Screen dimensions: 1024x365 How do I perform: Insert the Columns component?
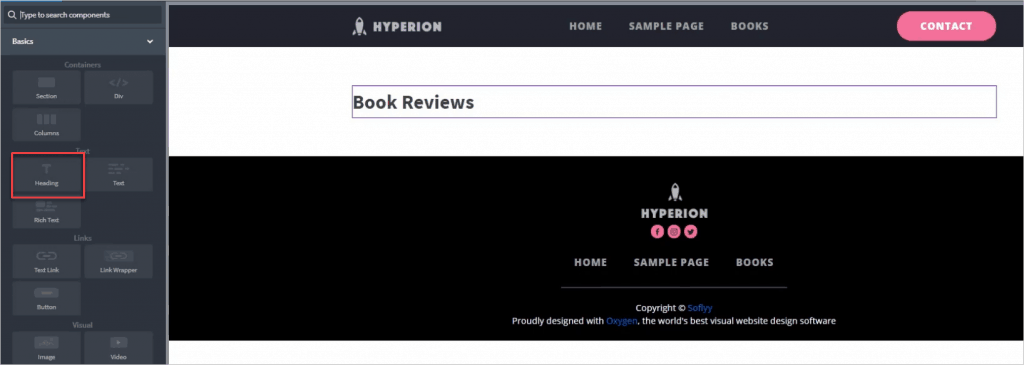click(x=46, y=125)
